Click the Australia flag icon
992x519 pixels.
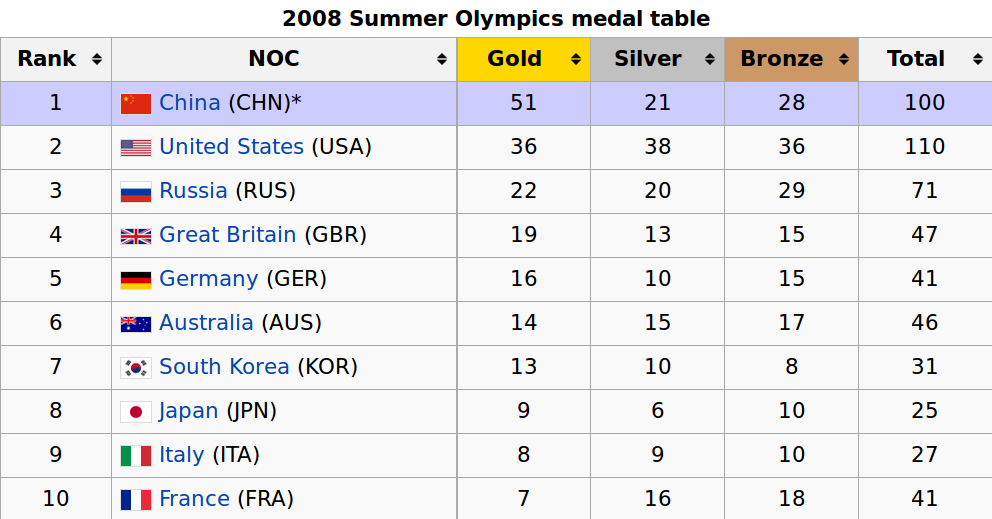136,323
